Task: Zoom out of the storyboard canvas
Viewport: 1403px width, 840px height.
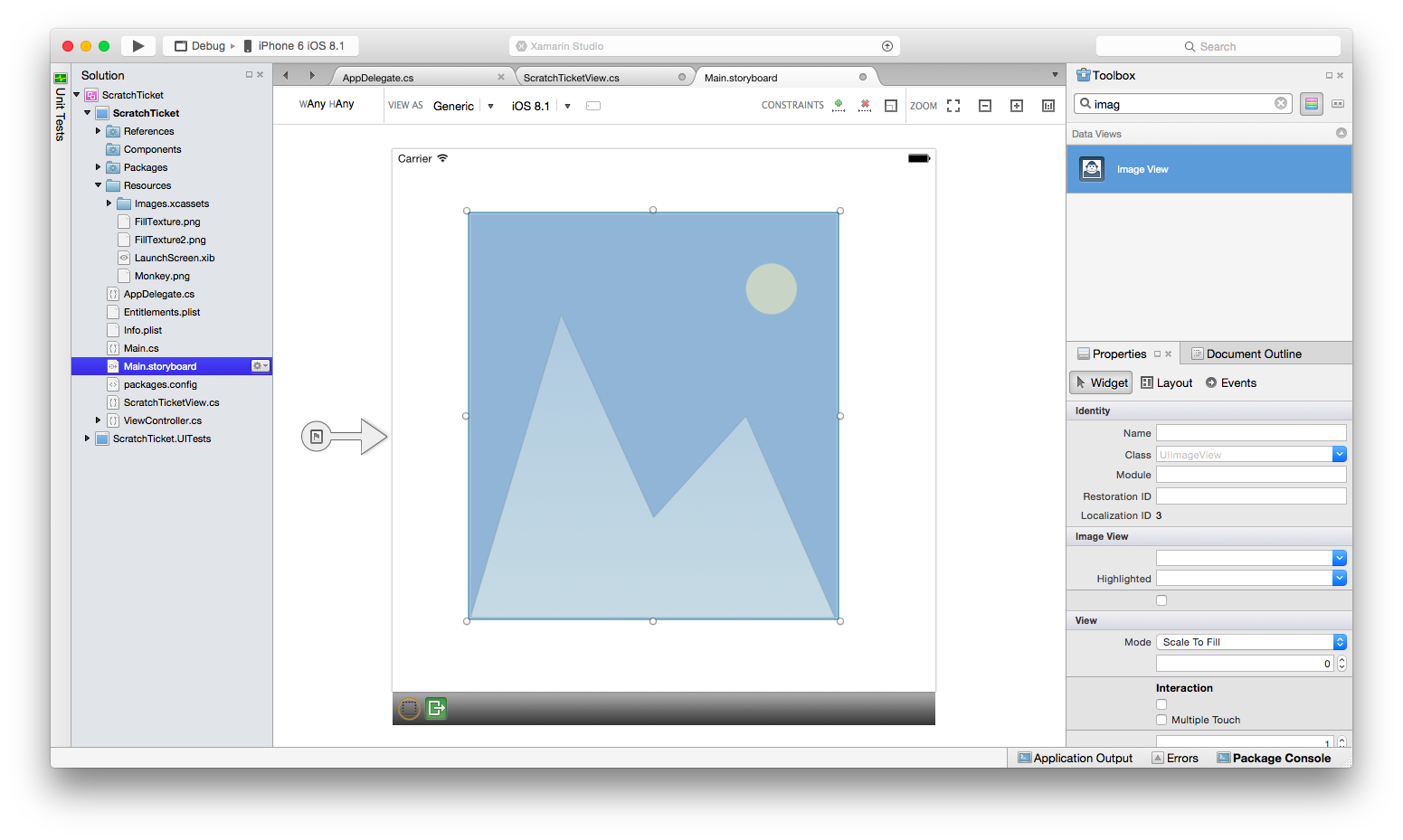Action: click(x=985, y=105)
